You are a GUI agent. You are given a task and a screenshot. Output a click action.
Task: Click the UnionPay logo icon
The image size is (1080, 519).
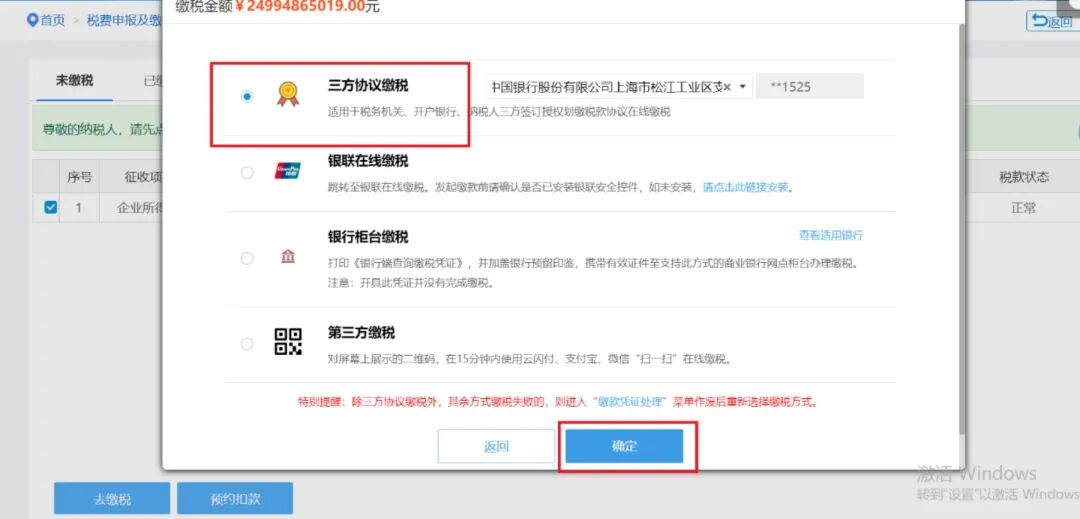tap(288, 171)
